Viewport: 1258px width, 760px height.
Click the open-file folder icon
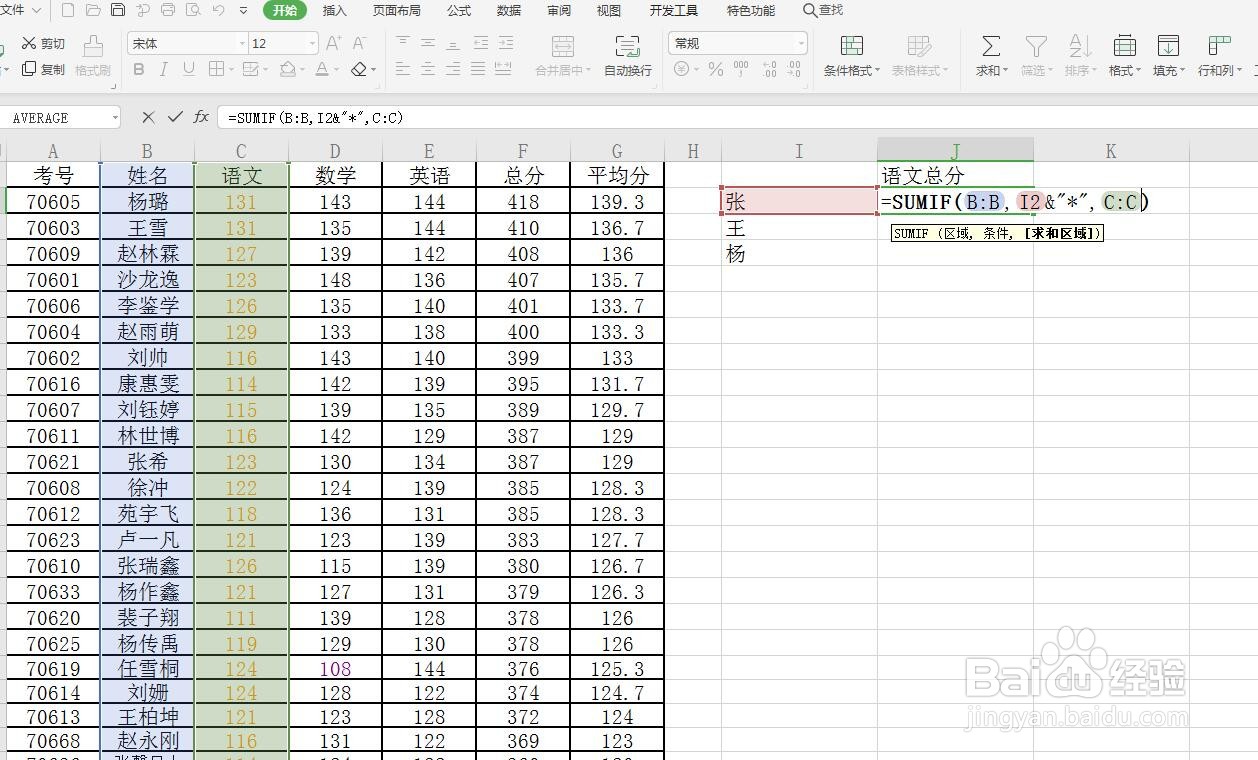tap(93, 10)
